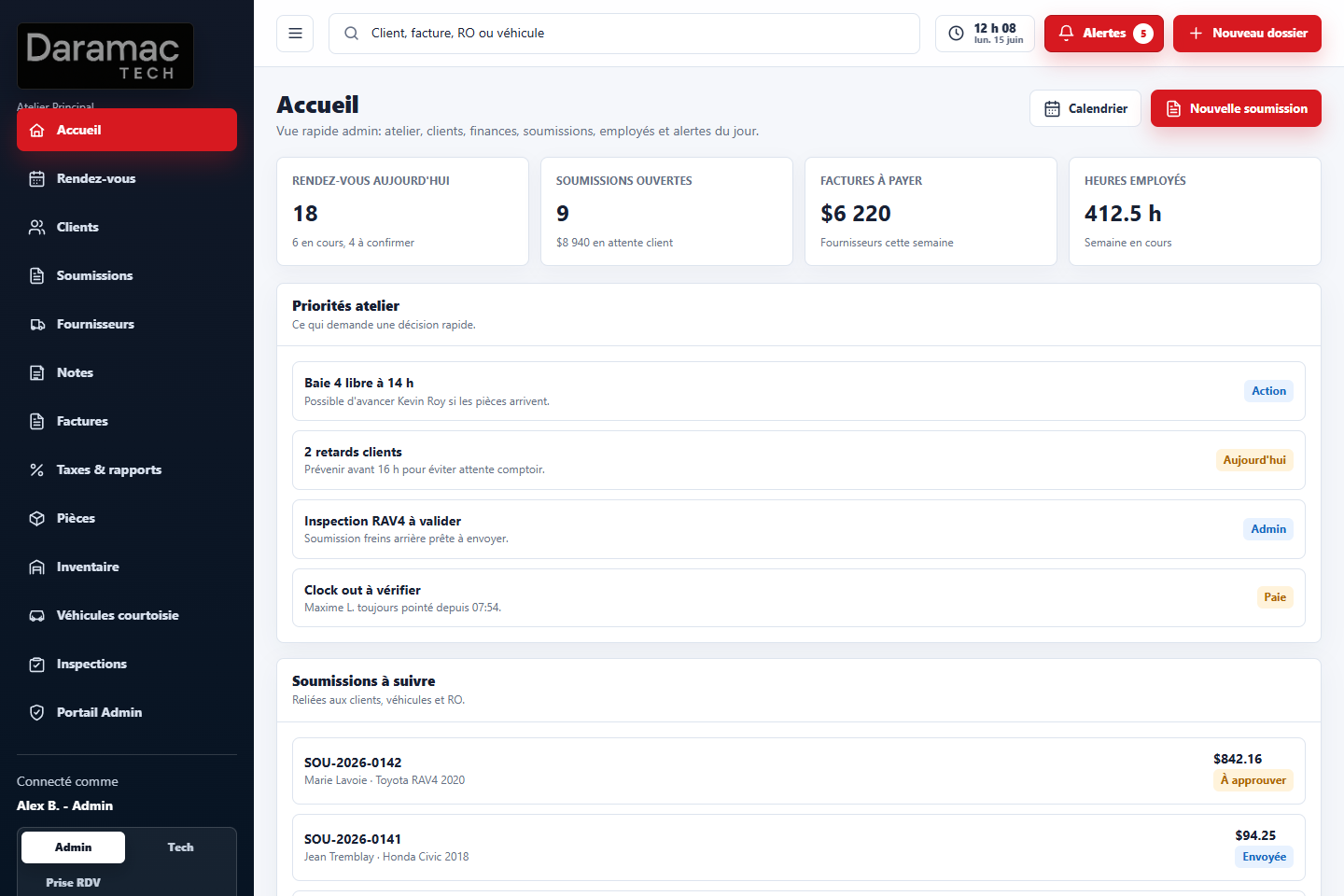The height and width of the screenshot is (896, 1344).
Task: Click the Paie tag
Action: pyautogui.click(x=1275, y=597)
